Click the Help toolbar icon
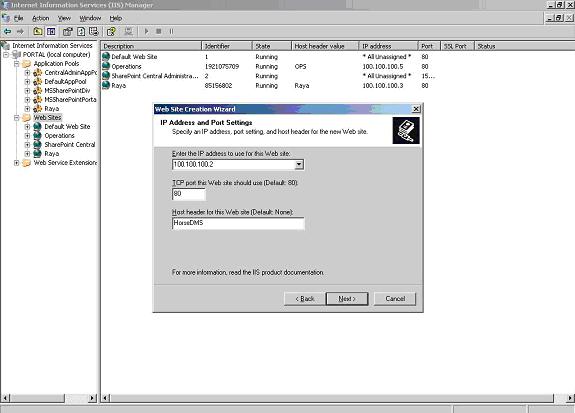 coord(111,32)
